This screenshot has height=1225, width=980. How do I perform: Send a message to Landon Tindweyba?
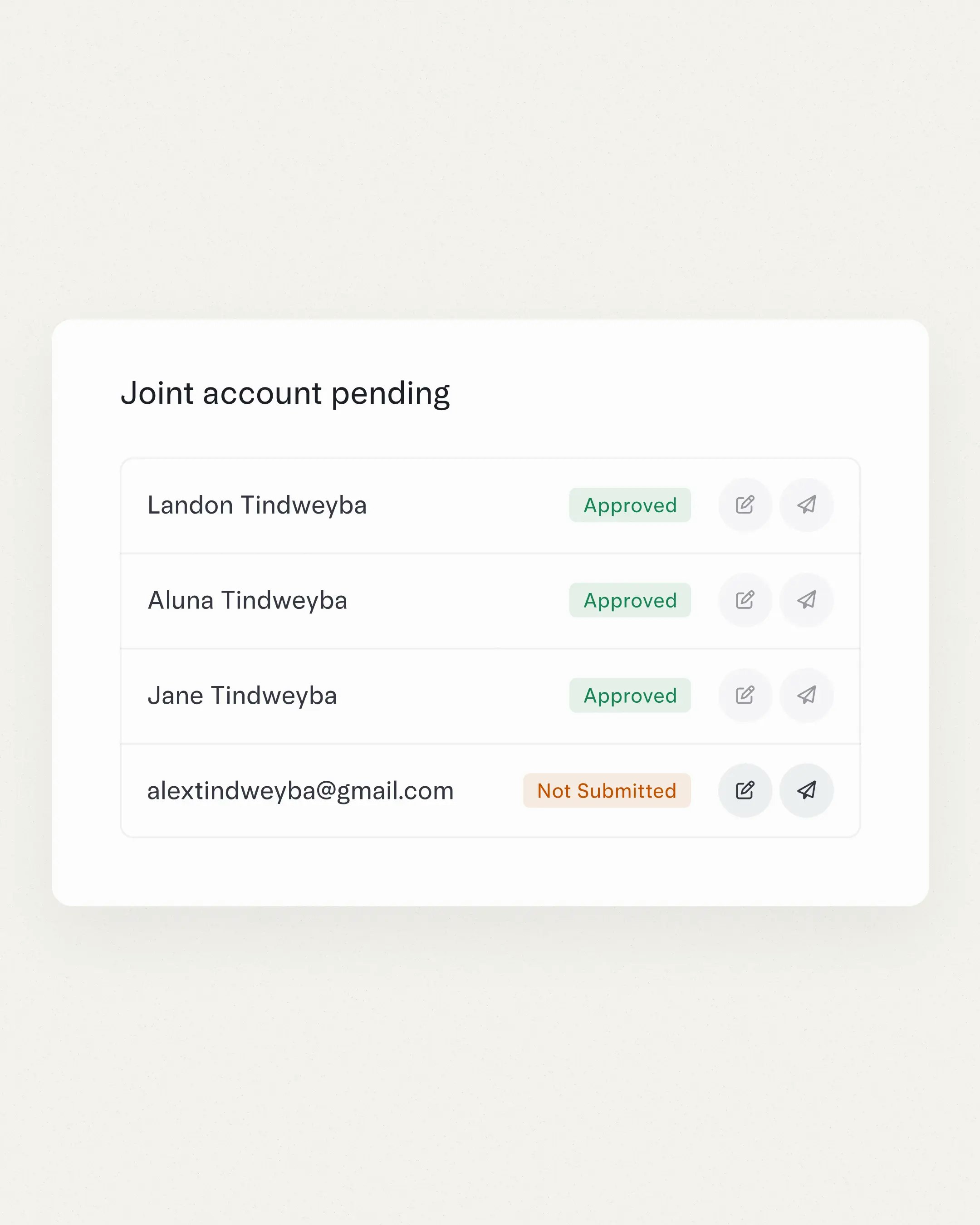tap(807, 505)
